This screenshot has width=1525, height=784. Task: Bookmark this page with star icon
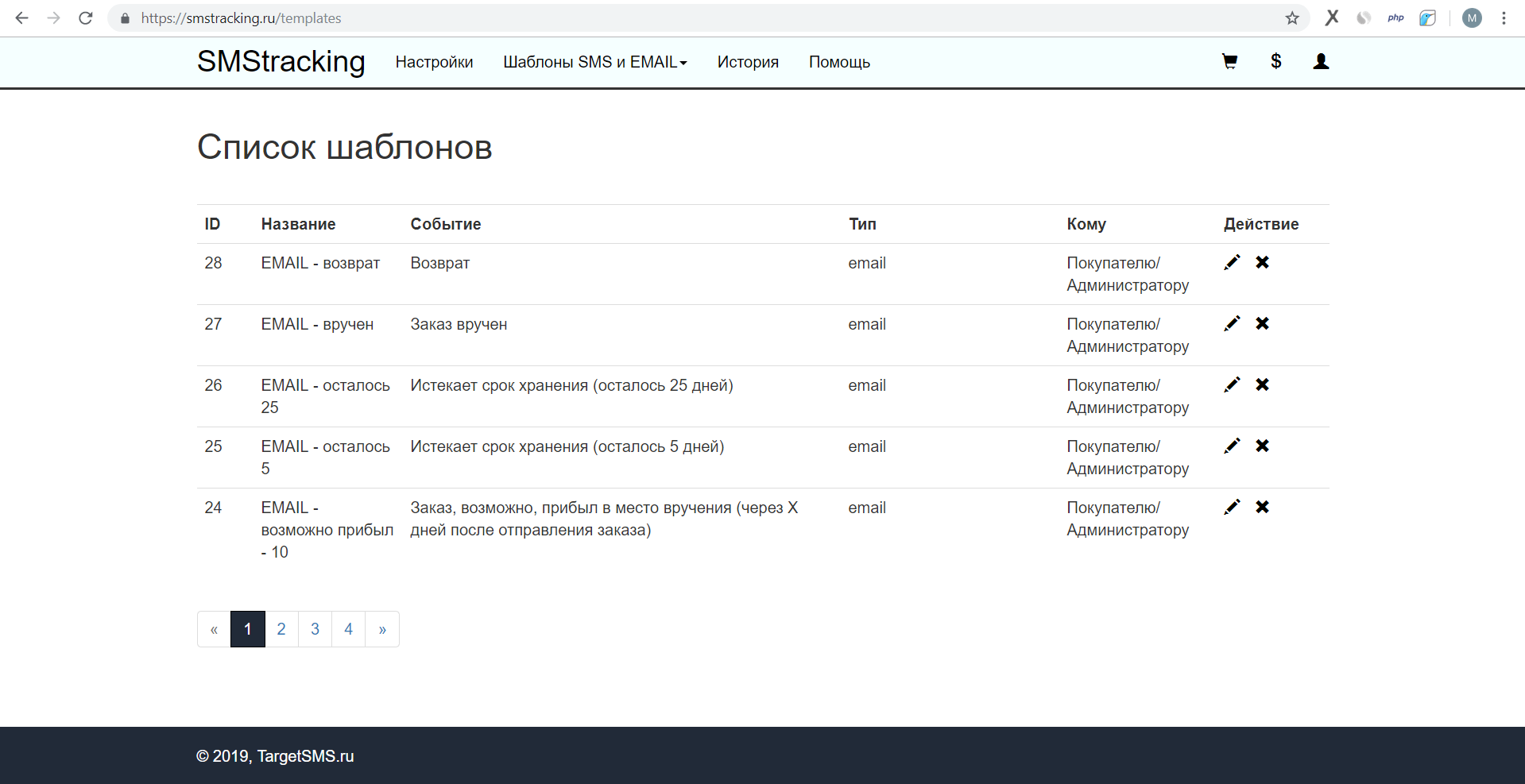click(x=1292, y=18)
